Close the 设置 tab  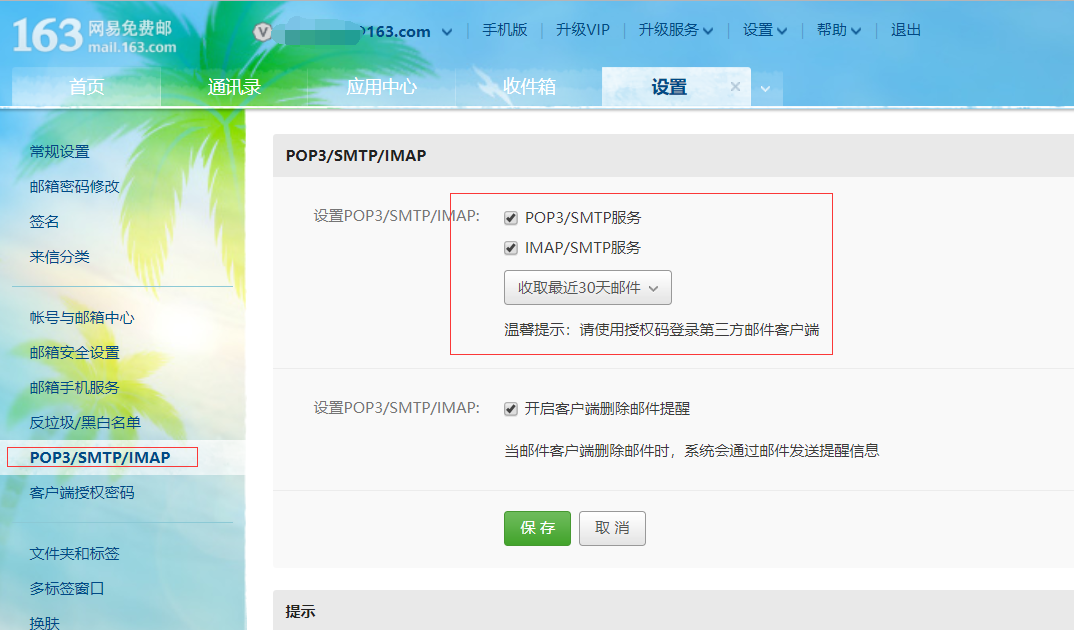pyautogui.click(x=735, y=86)
